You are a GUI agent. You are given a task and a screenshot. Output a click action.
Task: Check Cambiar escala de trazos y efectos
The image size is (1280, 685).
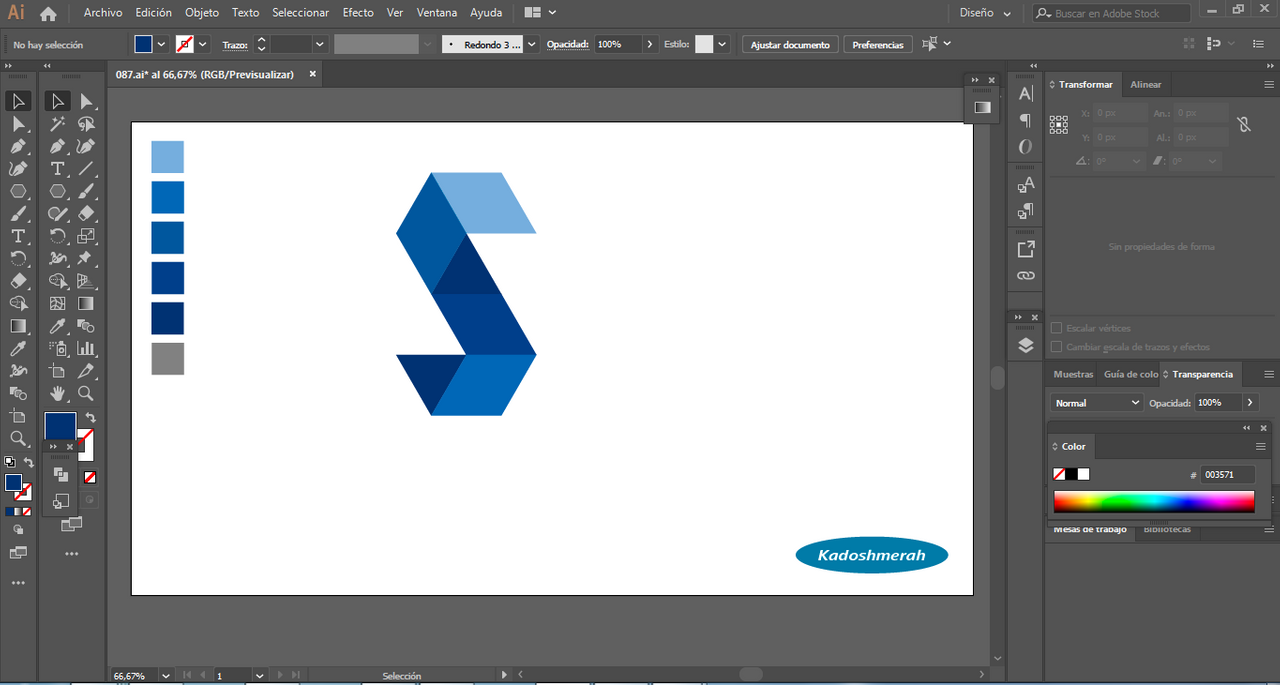coord(1056,347)
